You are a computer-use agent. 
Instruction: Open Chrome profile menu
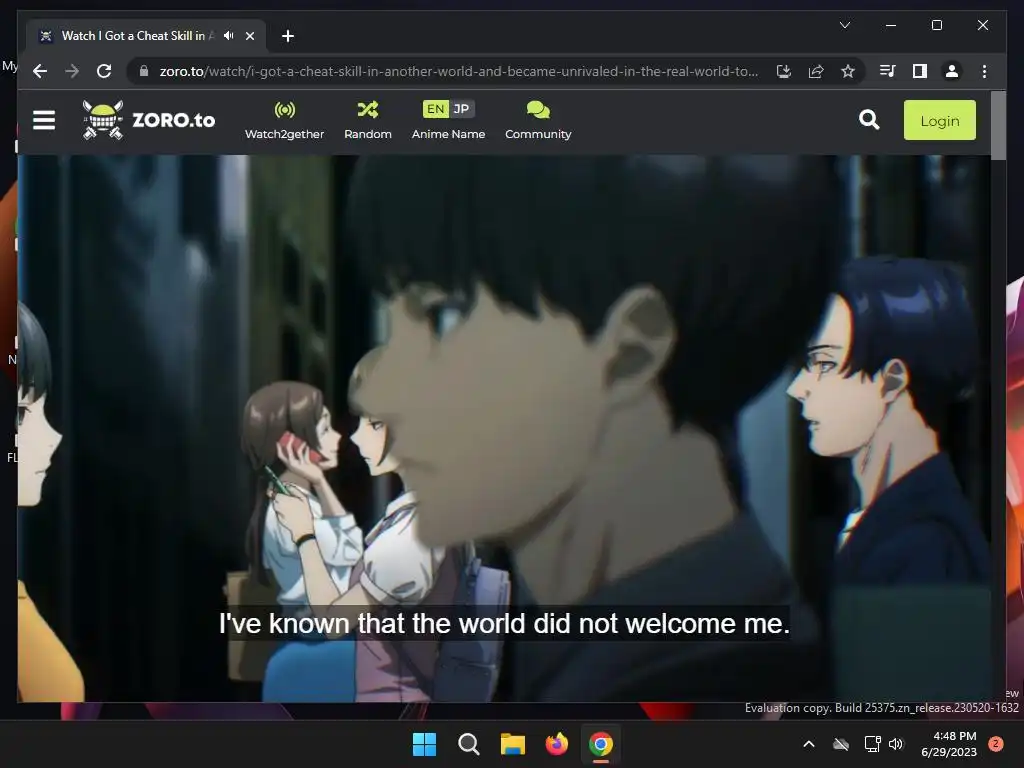point(952,71)
